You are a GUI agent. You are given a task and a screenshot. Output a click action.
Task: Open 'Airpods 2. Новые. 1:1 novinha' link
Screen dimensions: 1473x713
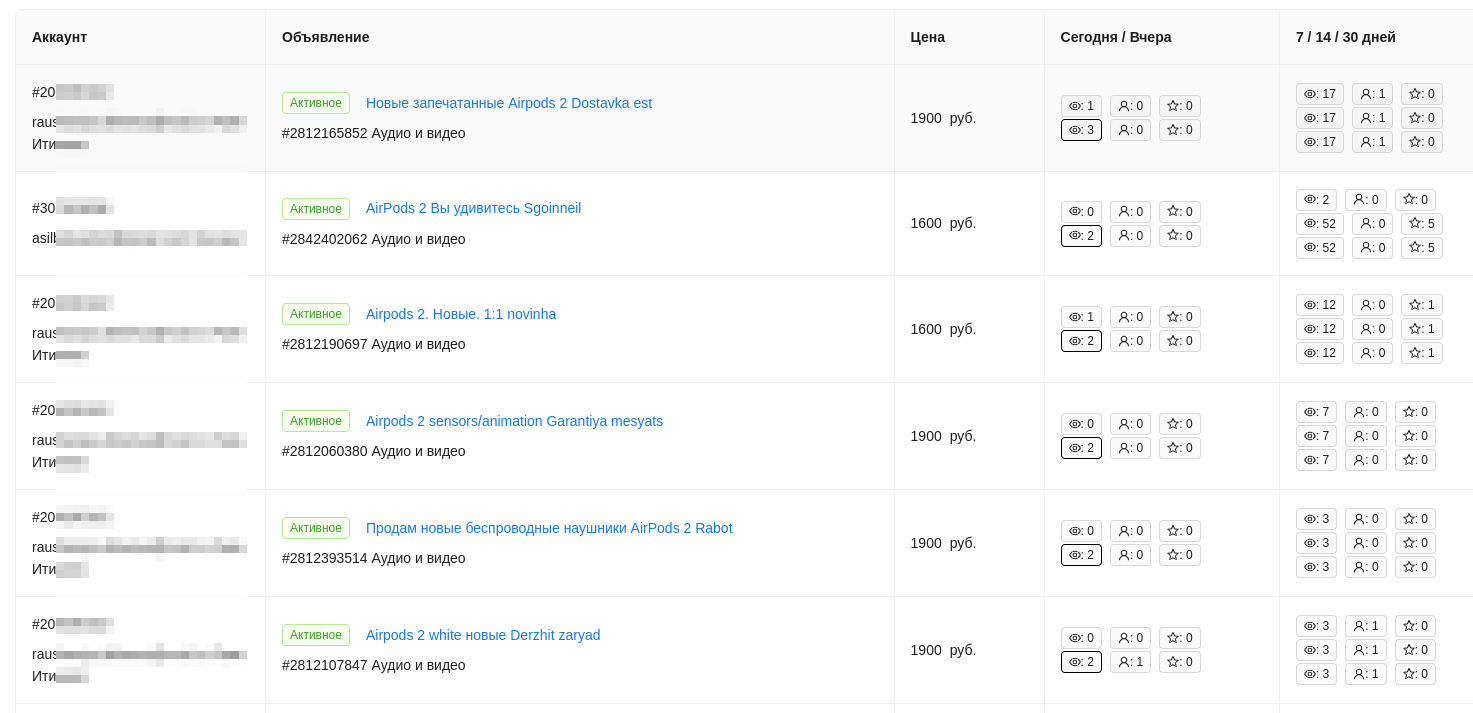(460, 314)
